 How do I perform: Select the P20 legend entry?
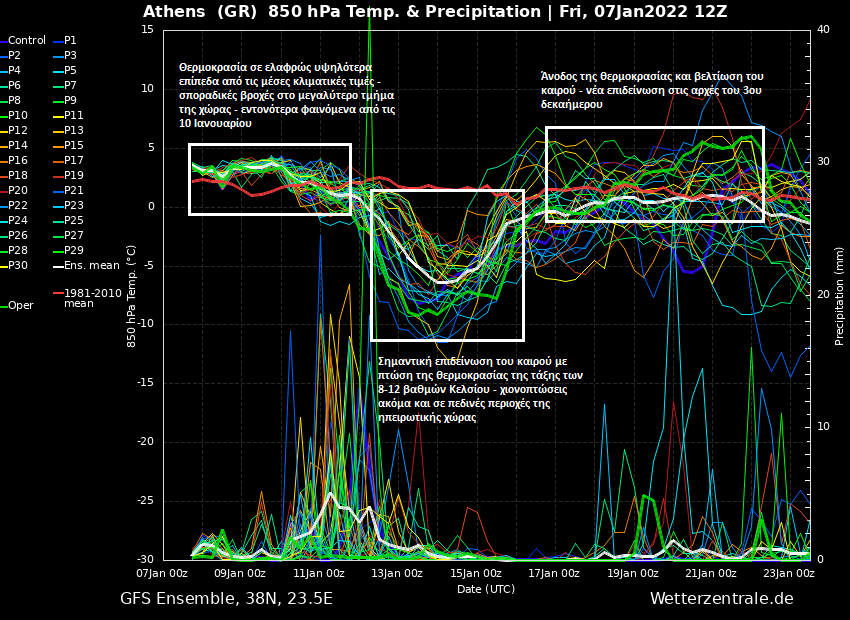[x=18, y=191]
